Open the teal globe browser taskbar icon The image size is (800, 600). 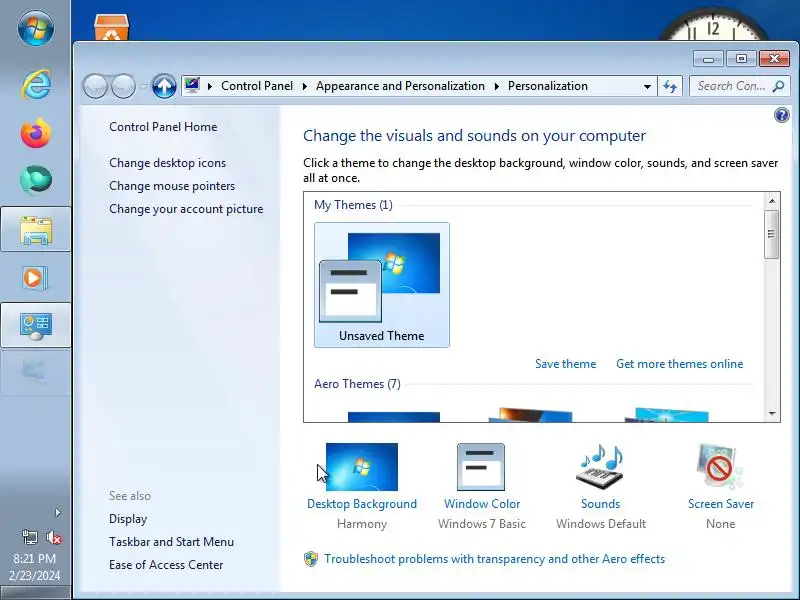tap(35, 180)
